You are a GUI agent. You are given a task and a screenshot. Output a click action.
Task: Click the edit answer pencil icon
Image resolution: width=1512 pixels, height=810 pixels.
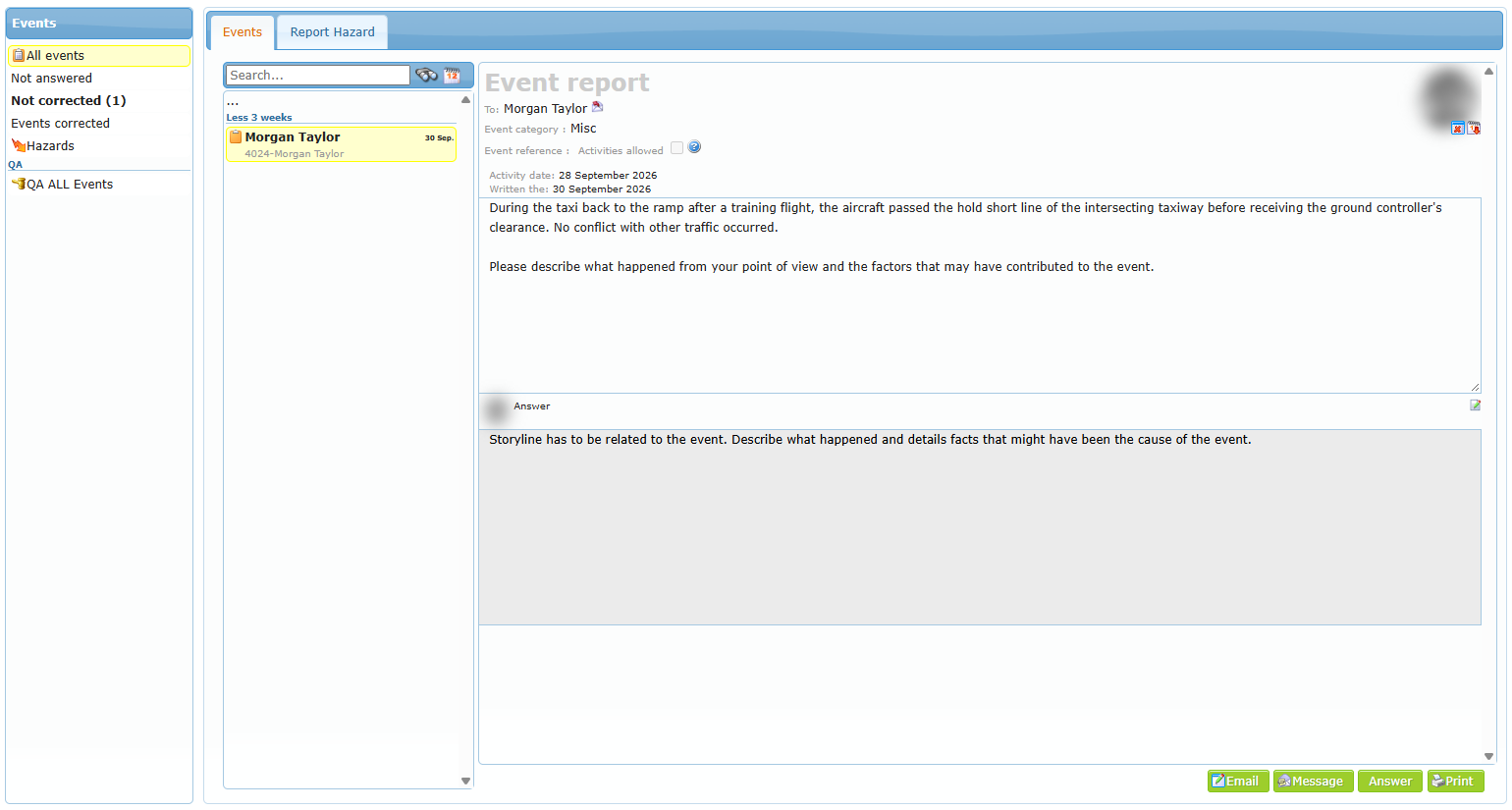point(1475,405)
